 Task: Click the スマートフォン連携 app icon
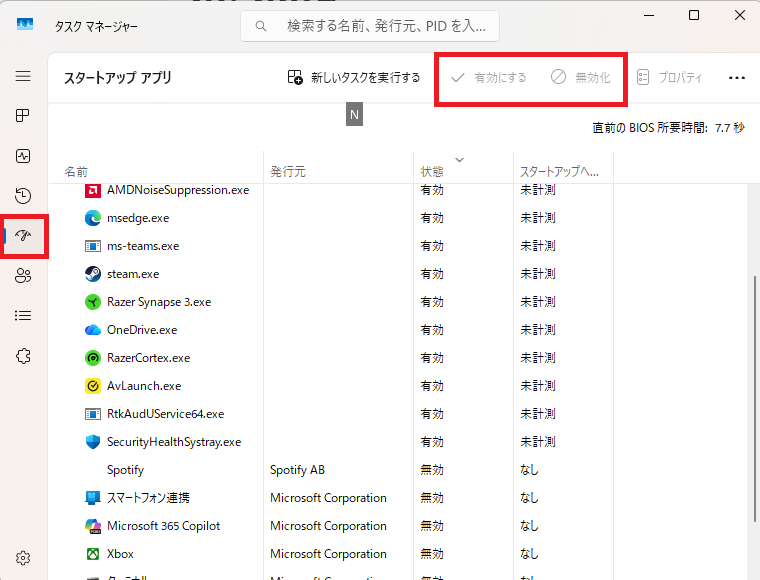pyautogui.click(x=93, y=498)
